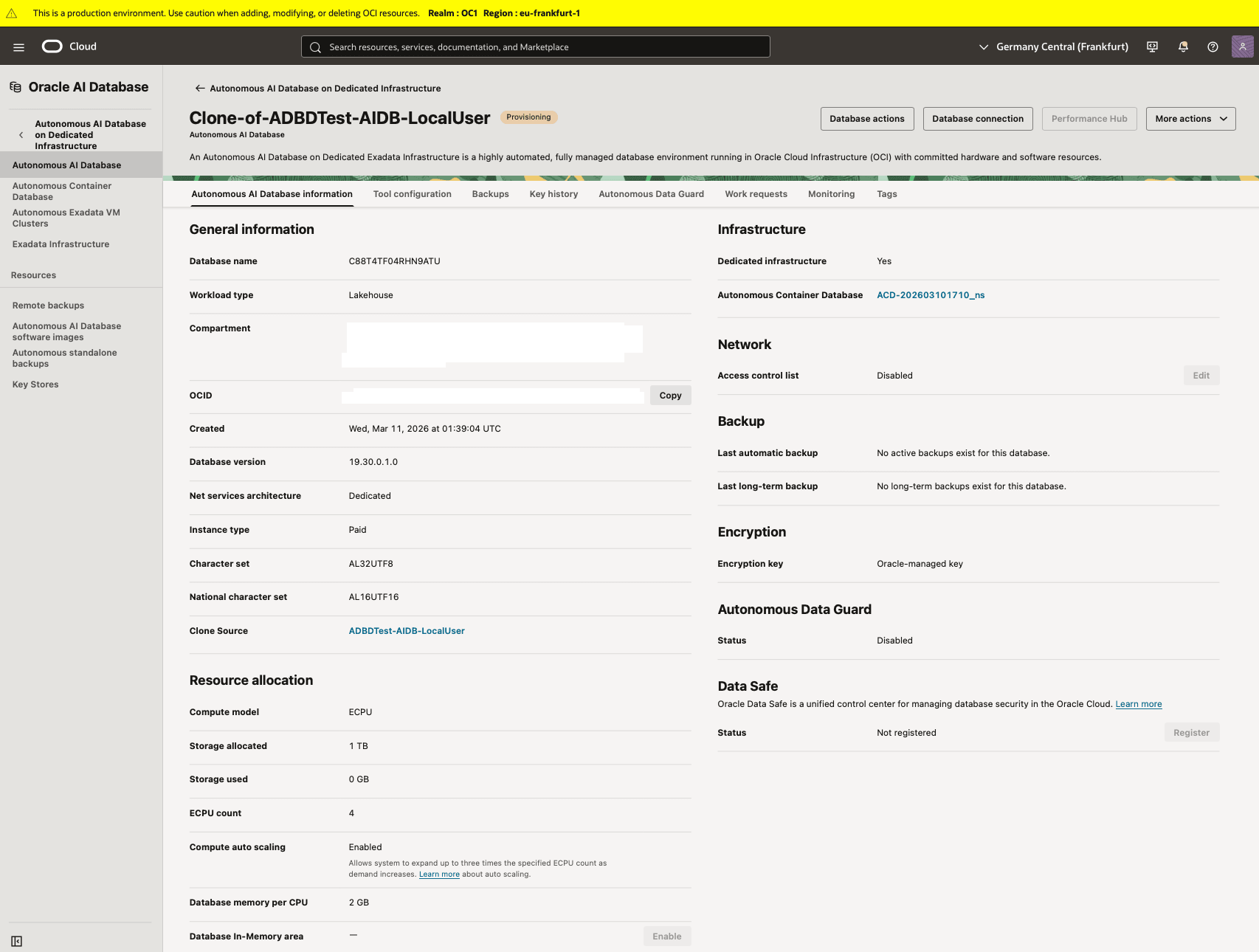The width and height of the screenshot is (1259, 952).
Task: Click the Performance Hub button
Action: [1089, 119]
